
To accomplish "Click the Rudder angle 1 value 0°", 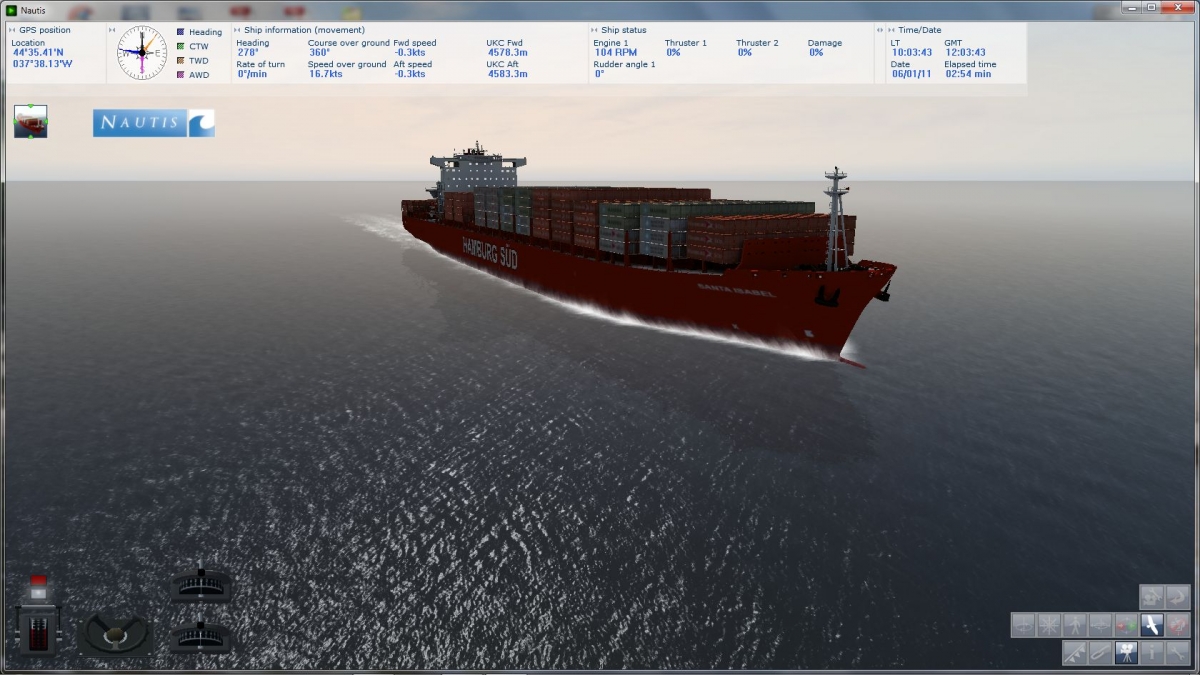I will pyautogui.click(x=600, y=74).
